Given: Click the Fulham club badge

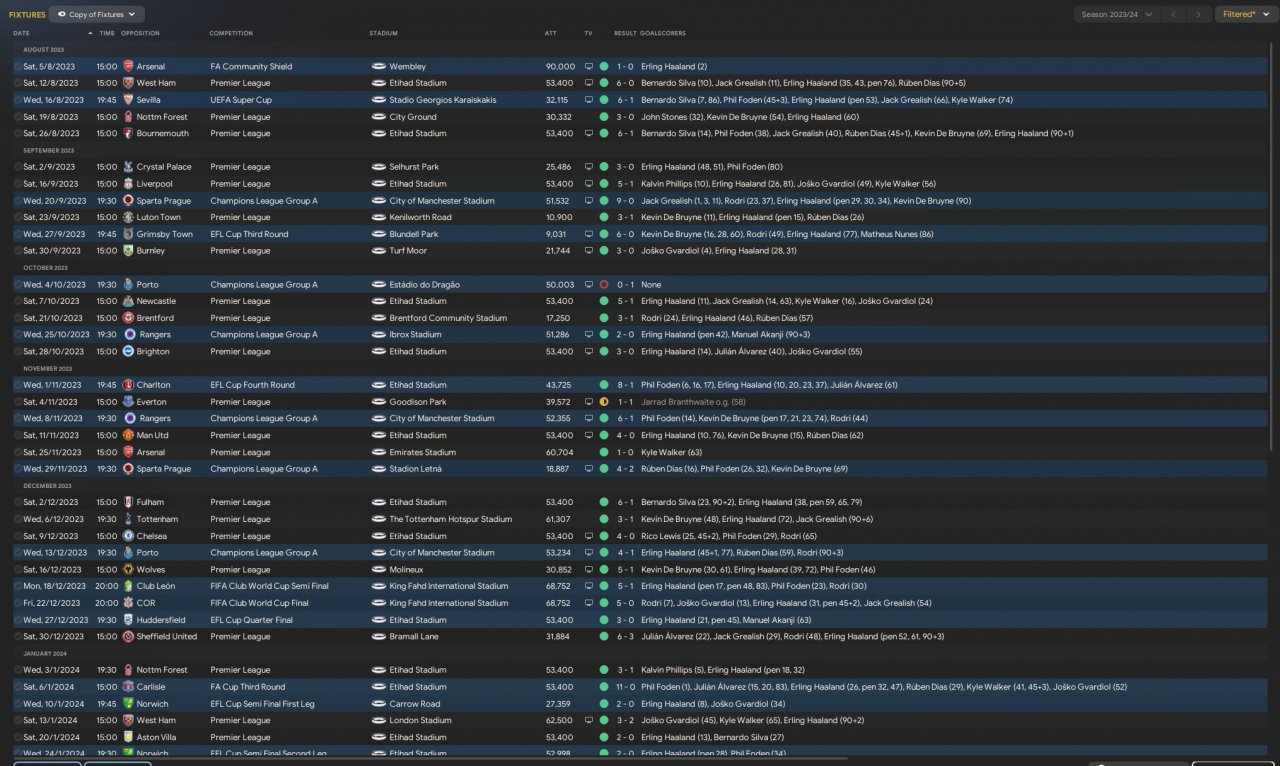Looking at the screenshot, I should (128, 502).
